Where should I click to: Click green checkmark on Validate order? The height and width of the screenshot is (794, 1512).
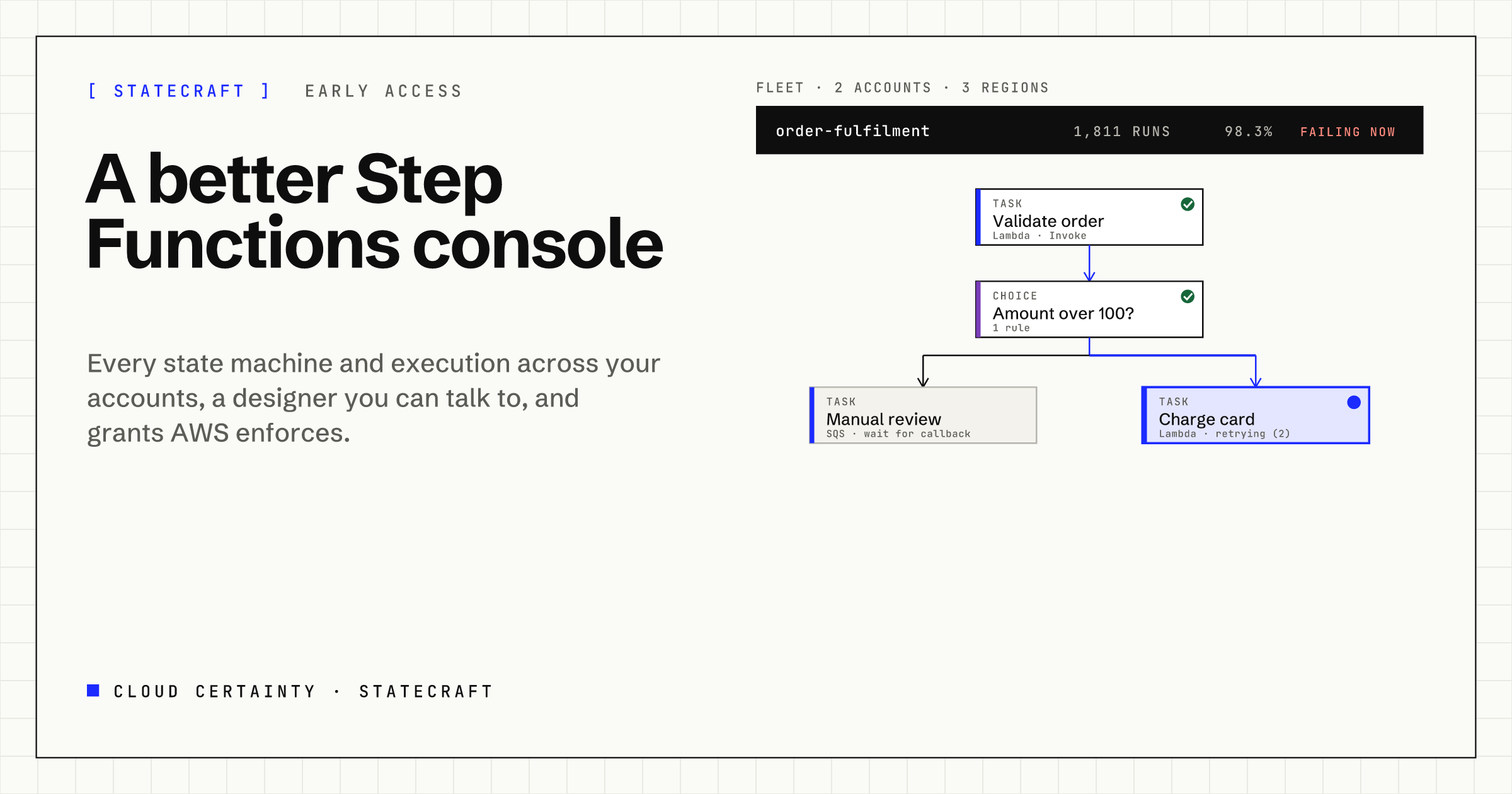point(1188,204)
